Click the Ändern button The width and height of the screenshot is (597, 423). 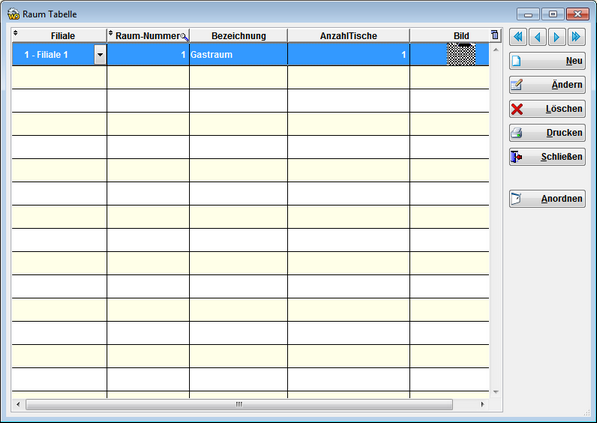(x=547, y=85)
